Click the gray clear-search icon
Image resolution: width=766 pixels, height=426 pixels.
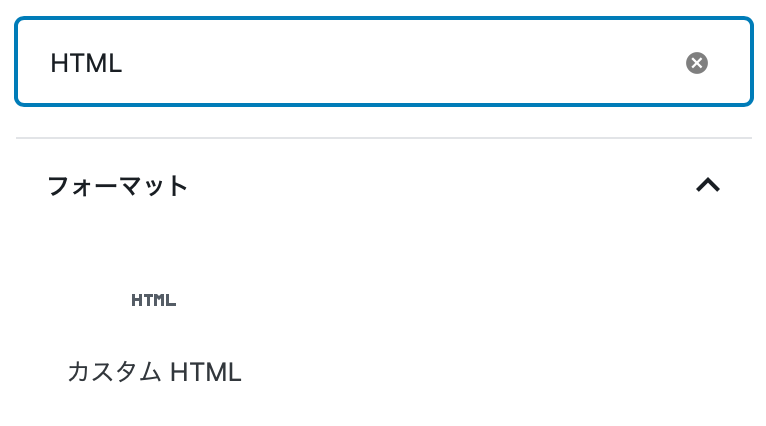(697, 63)
